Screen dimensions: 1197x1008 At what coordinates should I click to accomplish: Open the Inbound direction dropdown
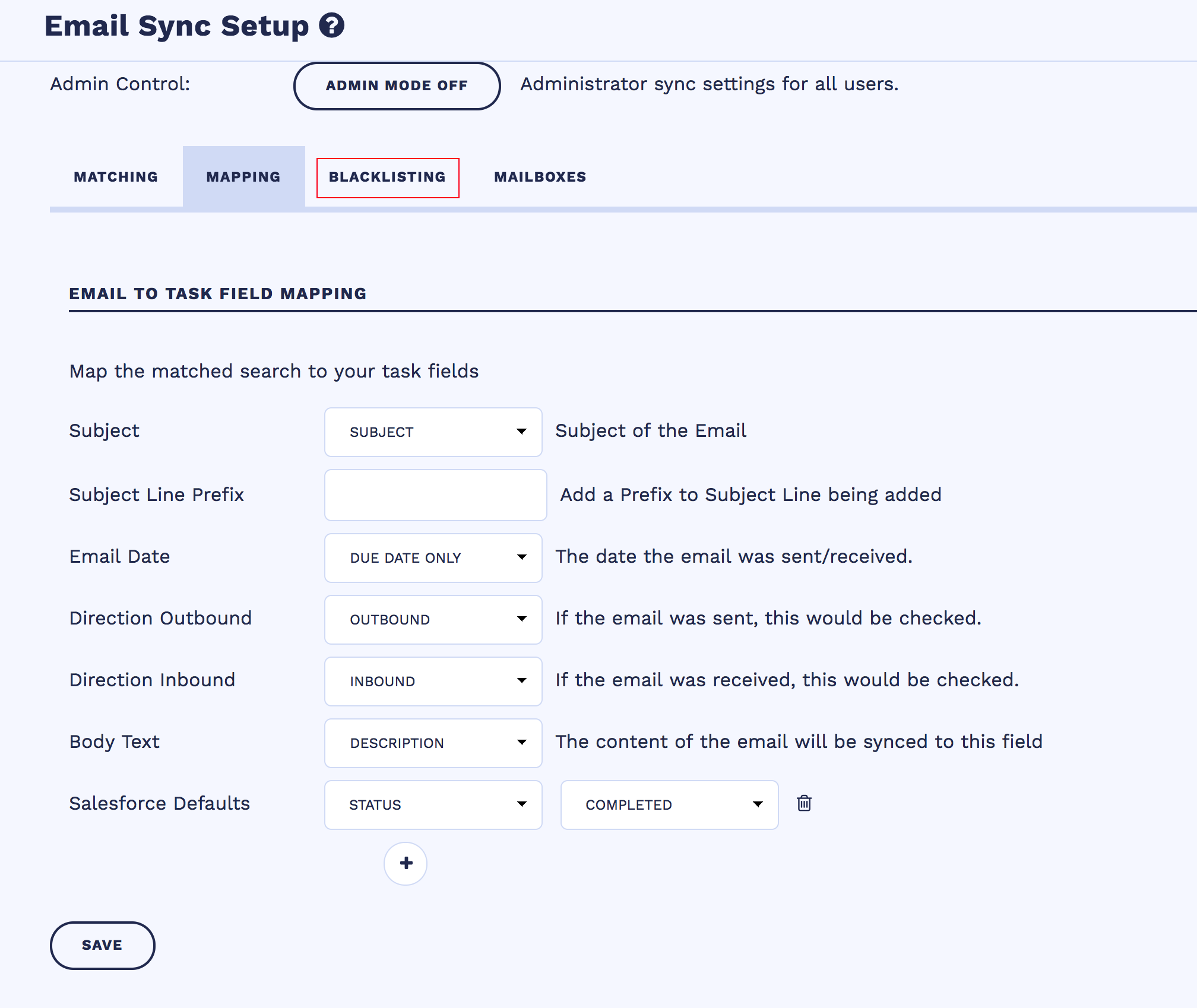[x=433, y=681]
